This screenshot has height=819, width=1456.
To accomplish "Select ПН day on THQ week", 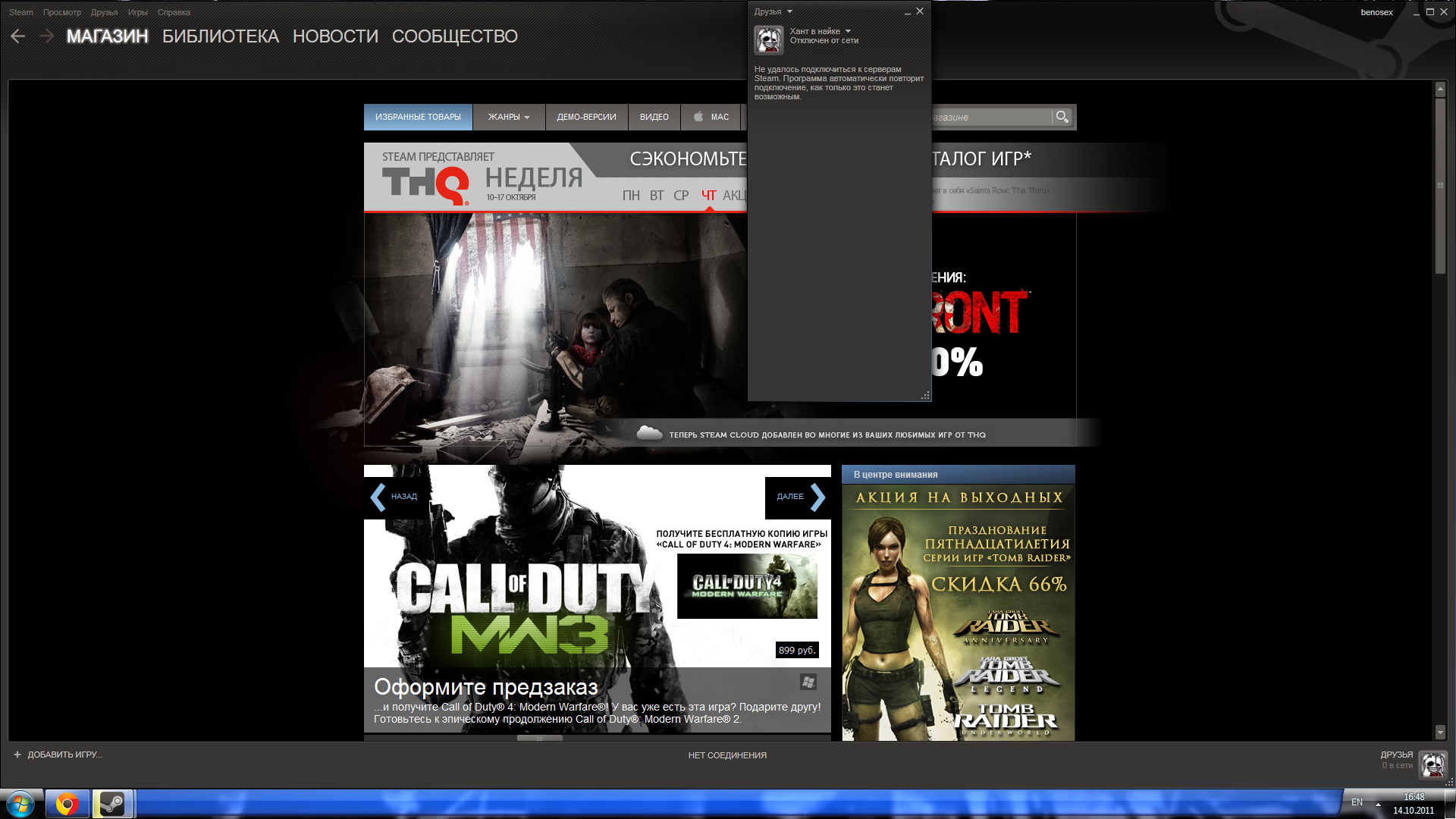I will (631, 196).
